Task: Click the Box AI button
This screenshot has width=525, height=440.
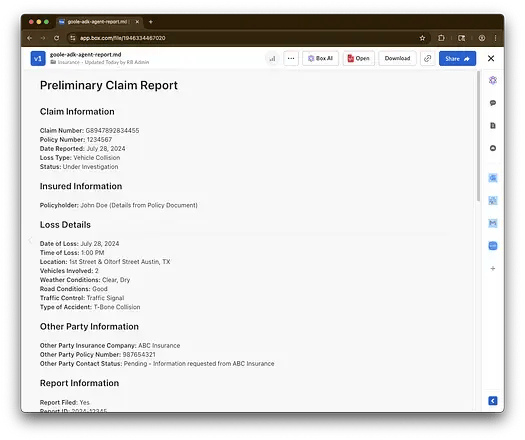Action: coord(320,58)
